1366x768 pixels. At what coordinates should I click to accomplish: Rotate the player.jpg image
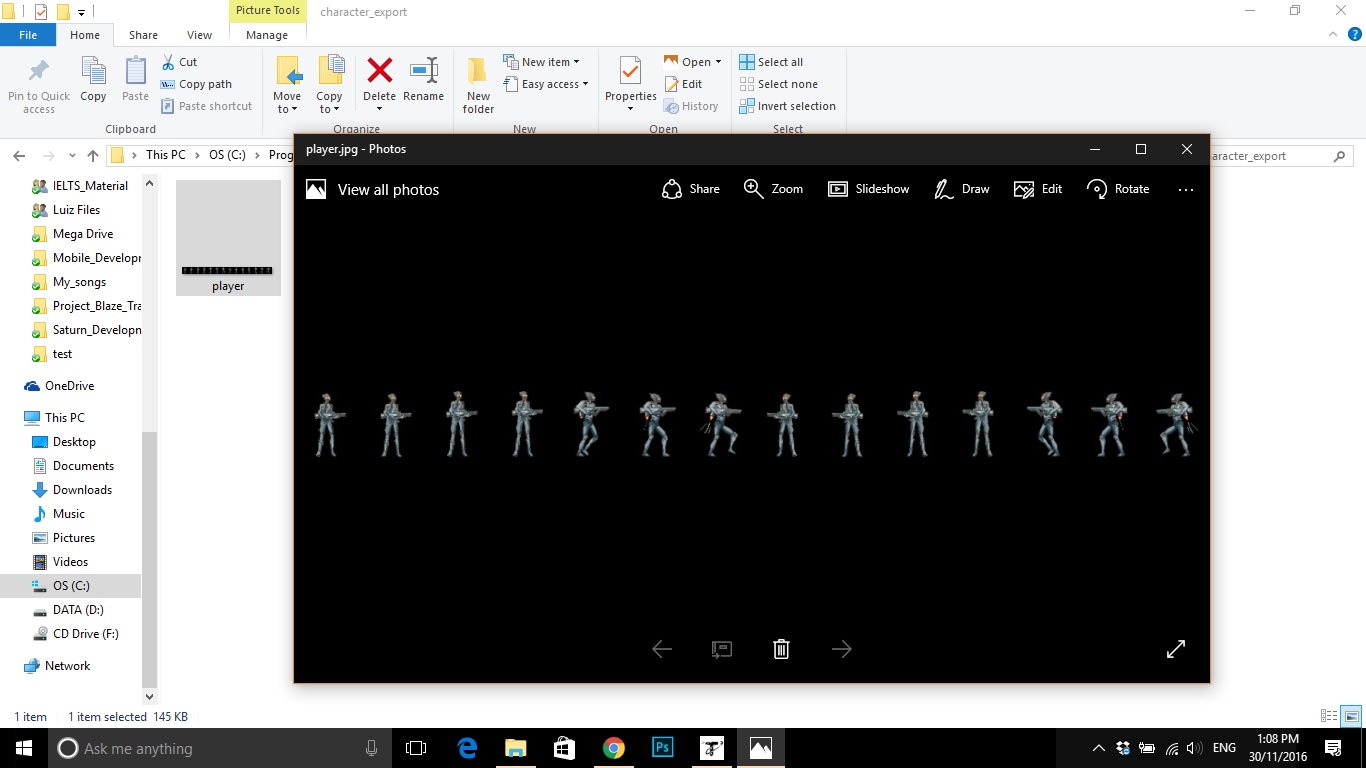[x=1118, y=189]
